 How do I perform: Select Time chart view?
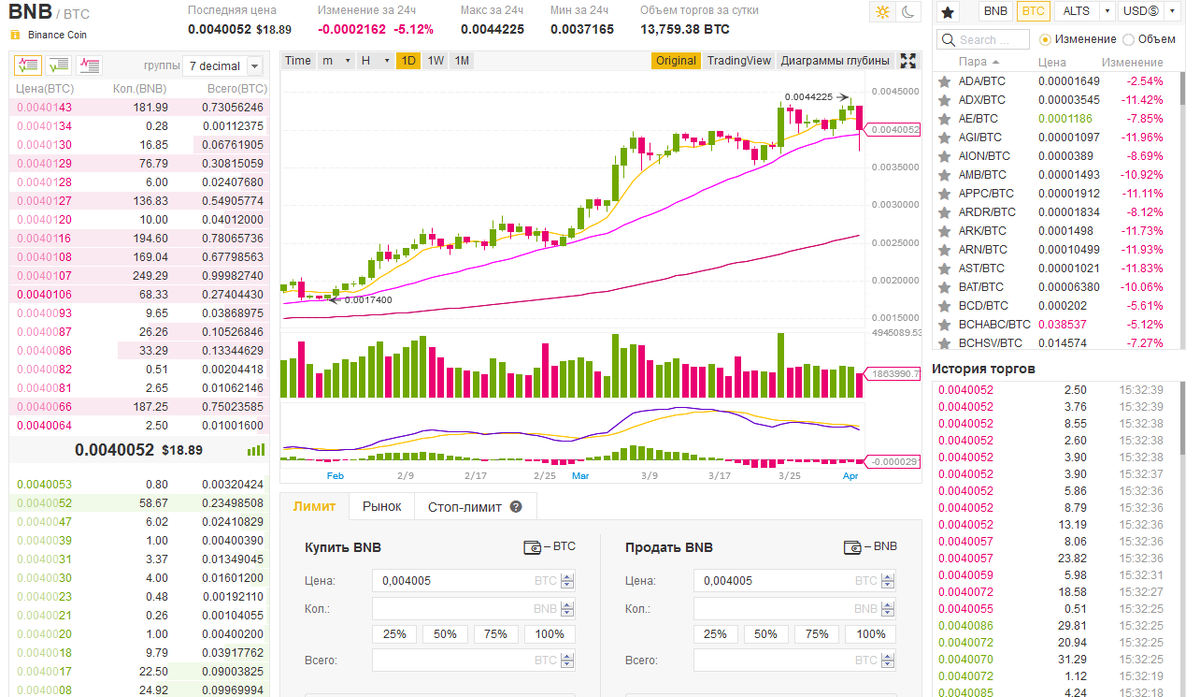point(298,61)
